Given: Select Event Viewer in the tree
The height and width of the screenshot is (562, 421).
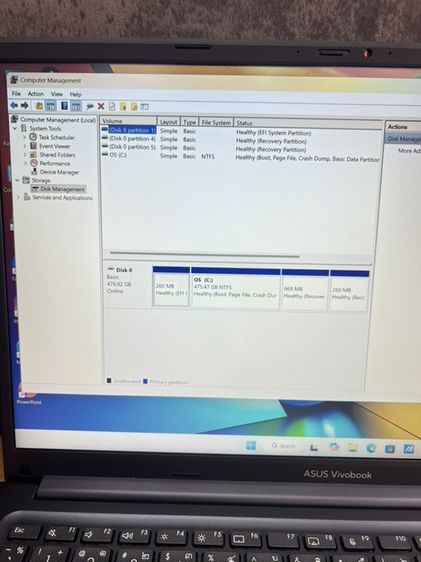Looking at the screenshot, I should pos(54,146).
